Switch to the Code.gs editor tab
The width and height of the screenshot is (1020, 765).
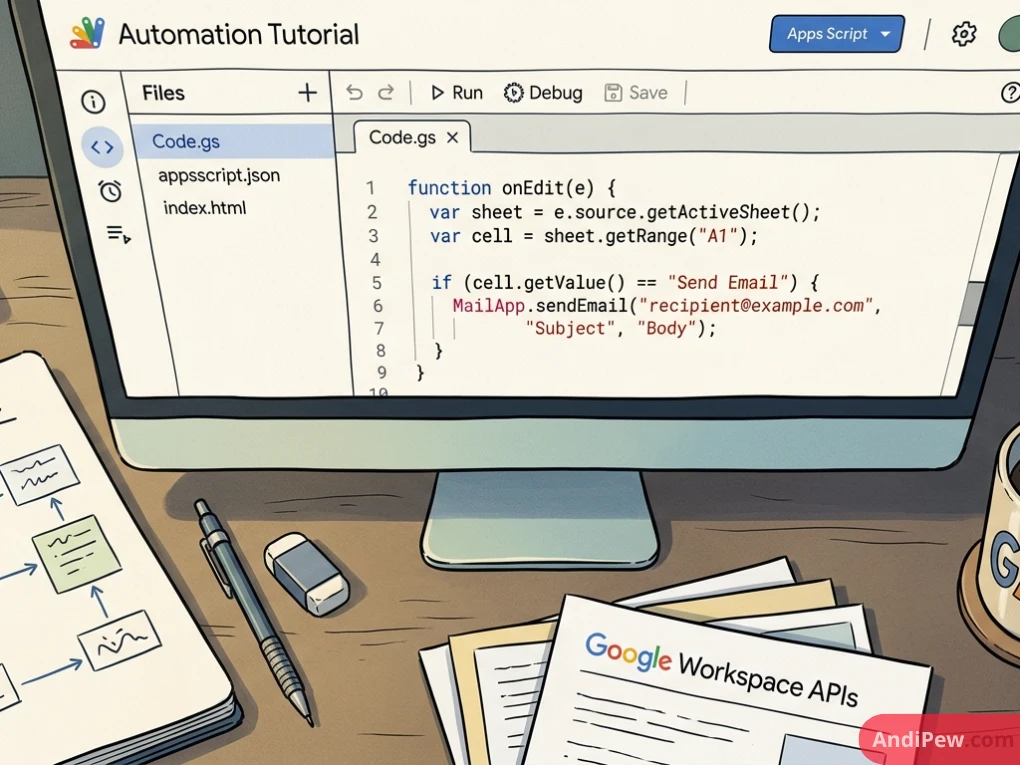402,137
